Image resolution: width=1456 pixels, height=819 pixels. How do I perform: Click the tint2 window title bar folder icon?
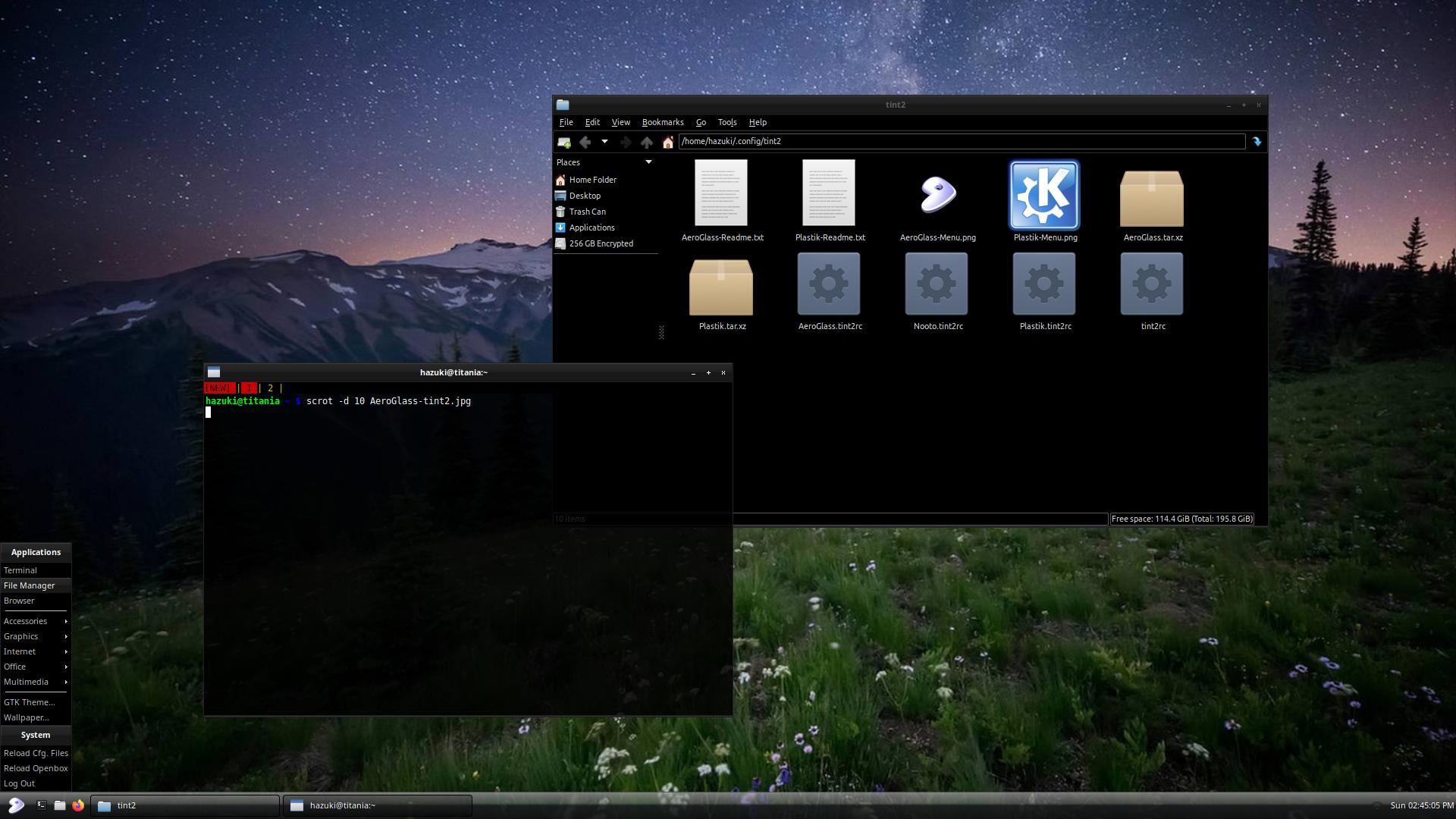click(x=563, y=105)
